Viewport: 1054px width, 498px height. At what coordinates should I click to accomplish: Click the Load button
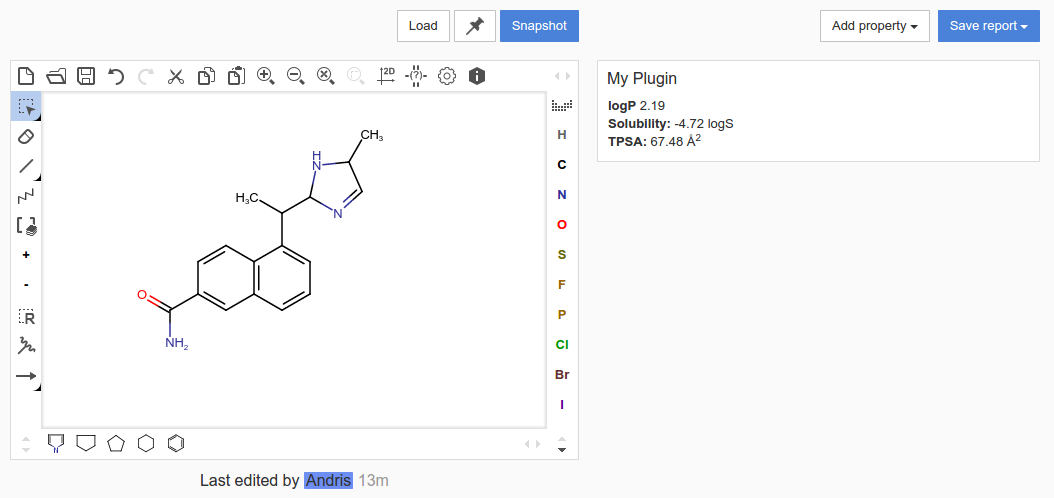423,26
